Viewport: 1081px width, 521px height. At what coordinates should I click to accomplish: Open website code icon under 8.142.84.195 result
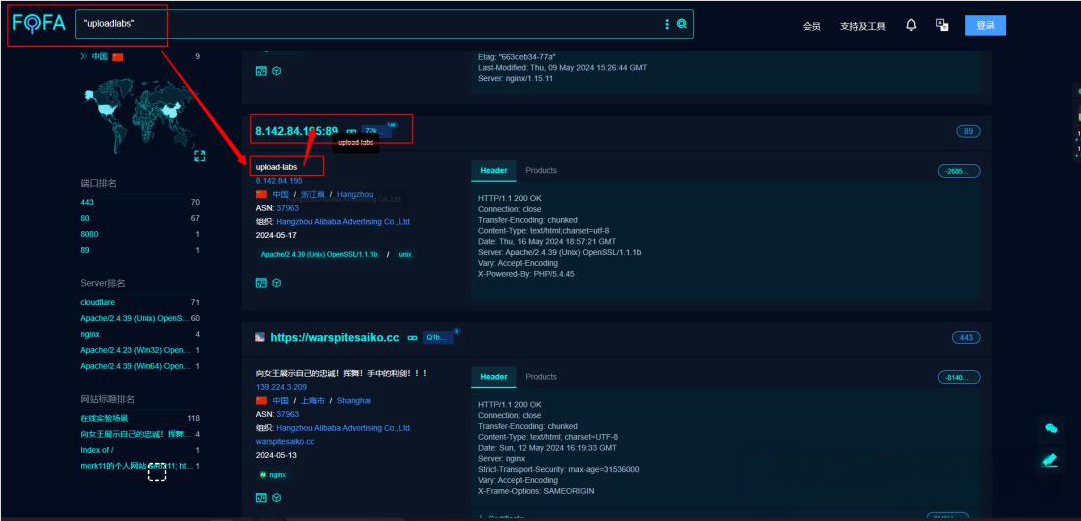[x=261, y=283]
